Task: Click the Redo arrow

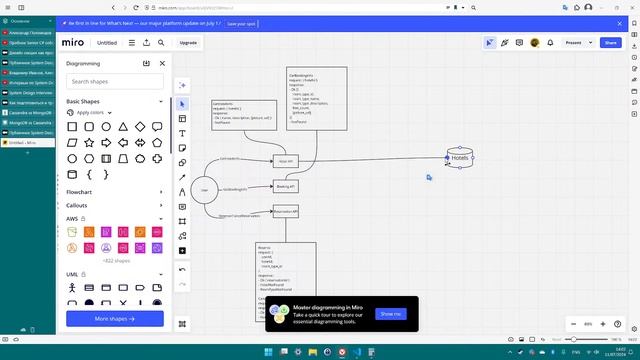Action: [x=182, y=284]
